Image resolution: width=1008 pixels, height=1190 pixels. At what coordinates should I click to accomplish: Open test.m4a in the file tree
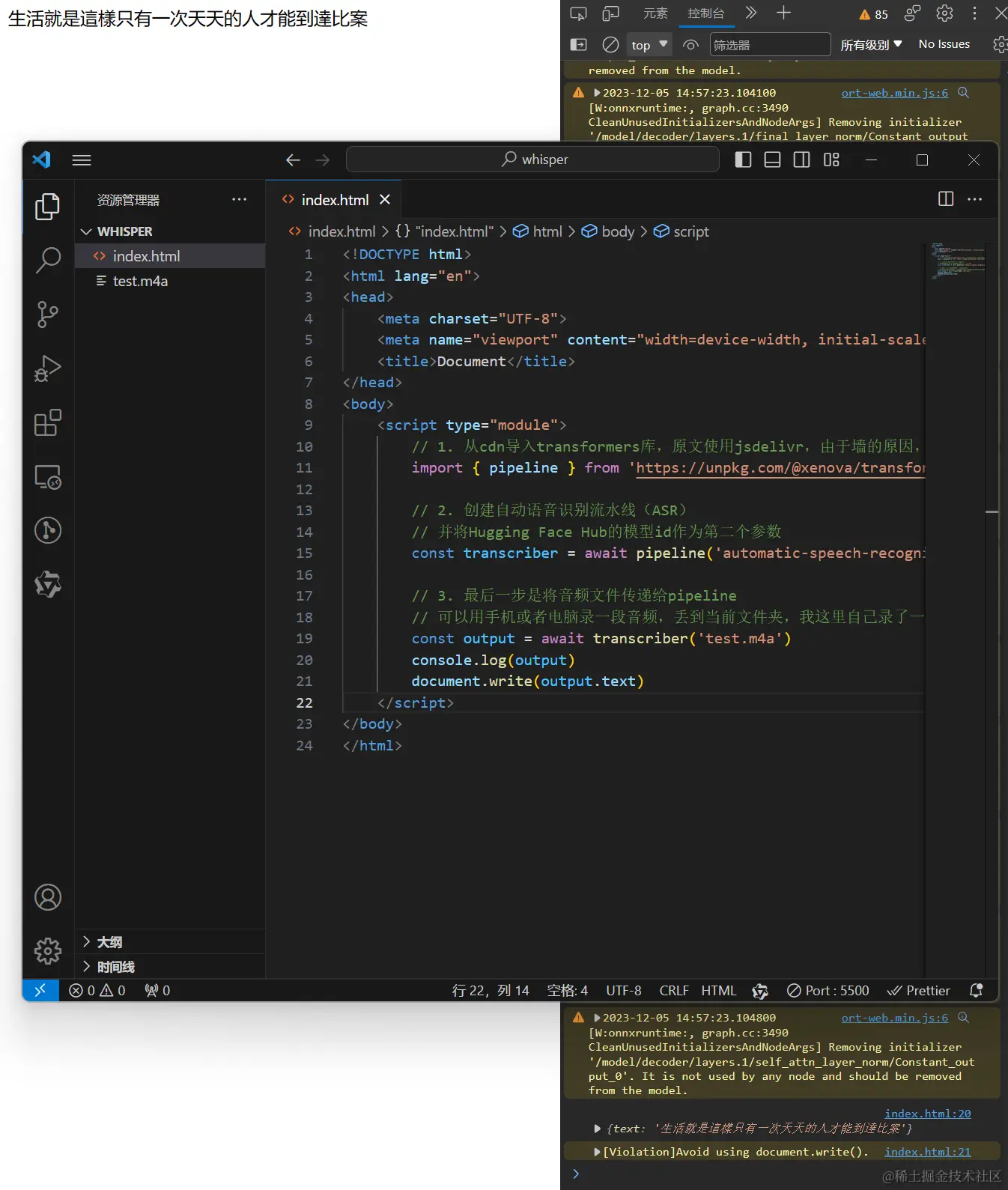pos(170,281)
